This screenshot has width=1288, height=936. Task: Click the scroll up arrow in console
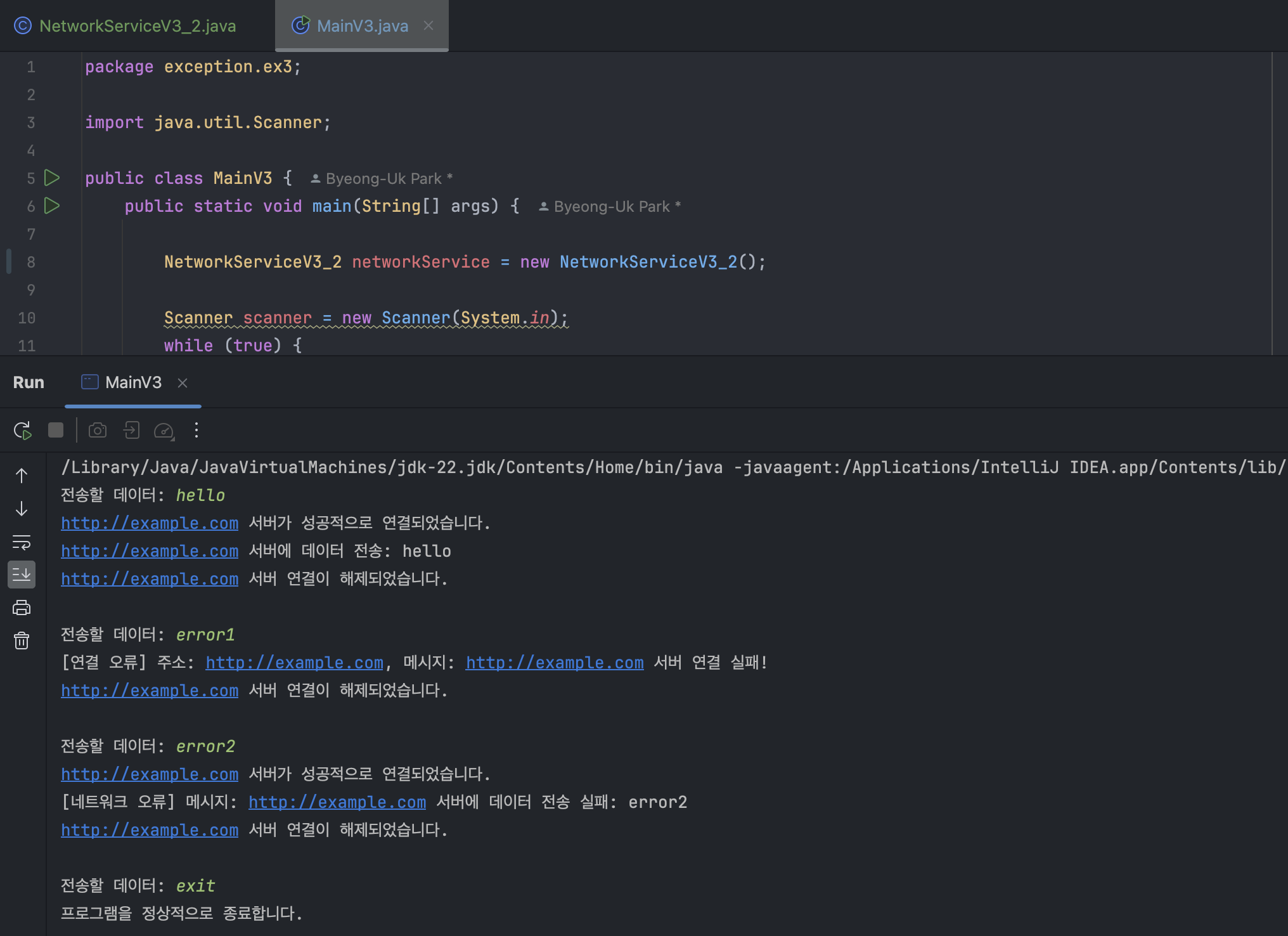(22, 476)
